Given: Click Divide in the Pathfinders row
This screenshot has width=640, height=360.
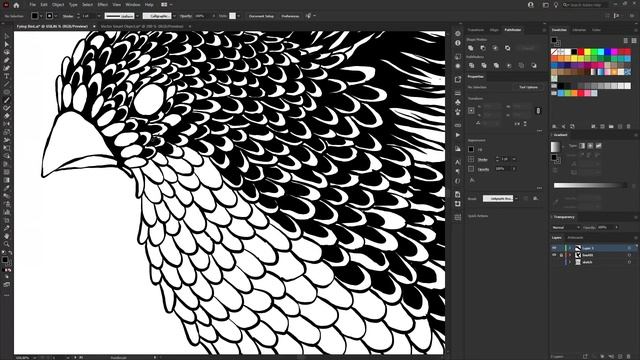Looking at the screenshot, I should tap(471, 65).
